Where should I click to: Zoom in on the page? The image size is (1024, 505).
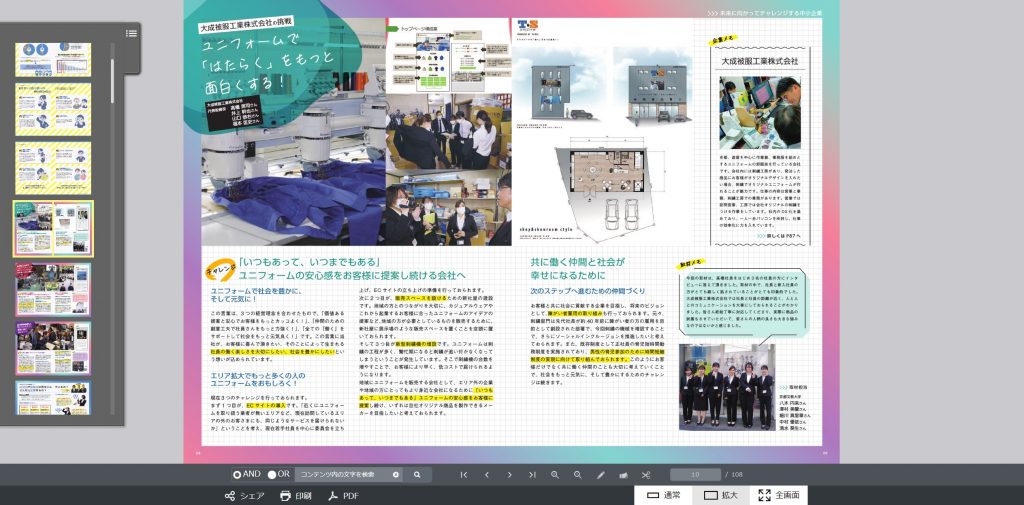(x=555, y=475)
